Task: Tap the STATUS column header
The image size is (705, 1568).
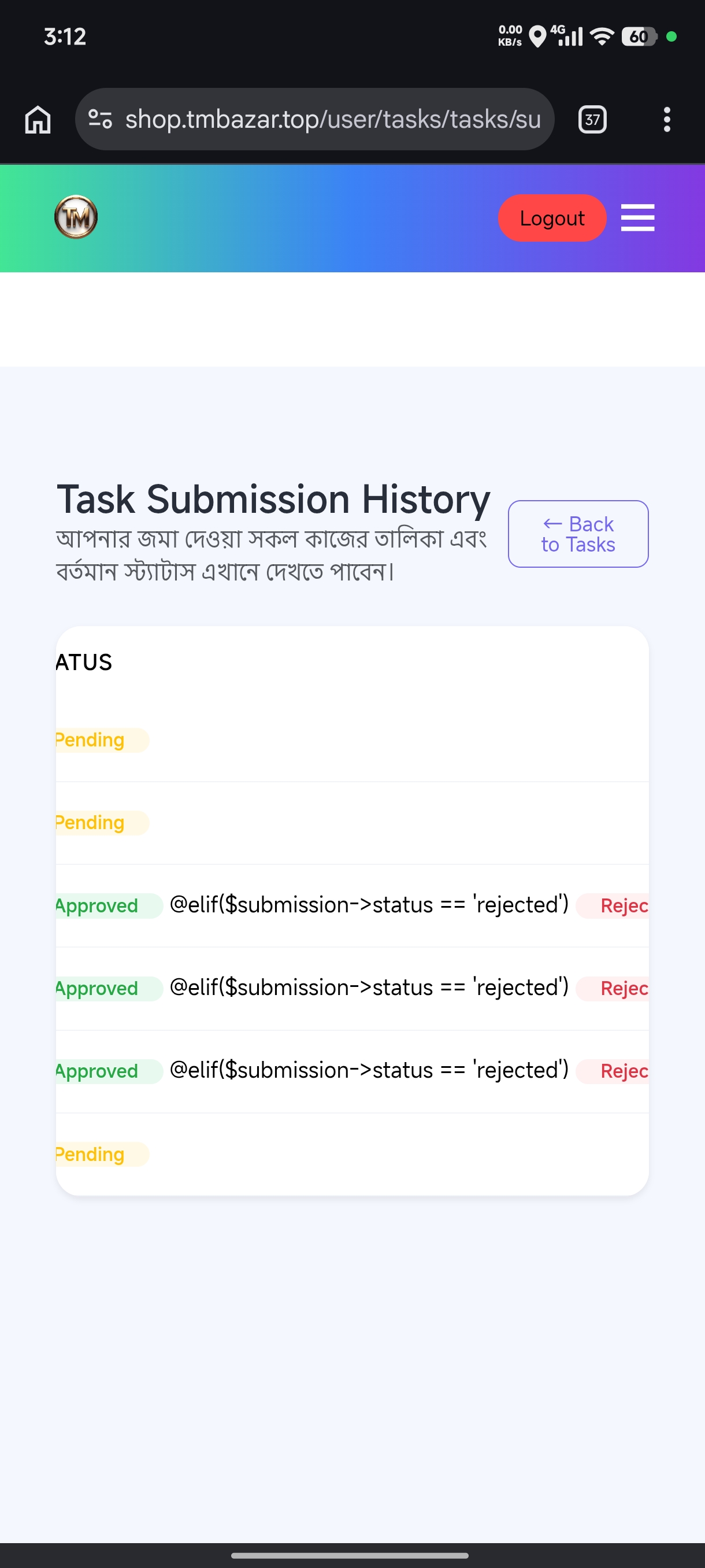Action: point(84,662)
